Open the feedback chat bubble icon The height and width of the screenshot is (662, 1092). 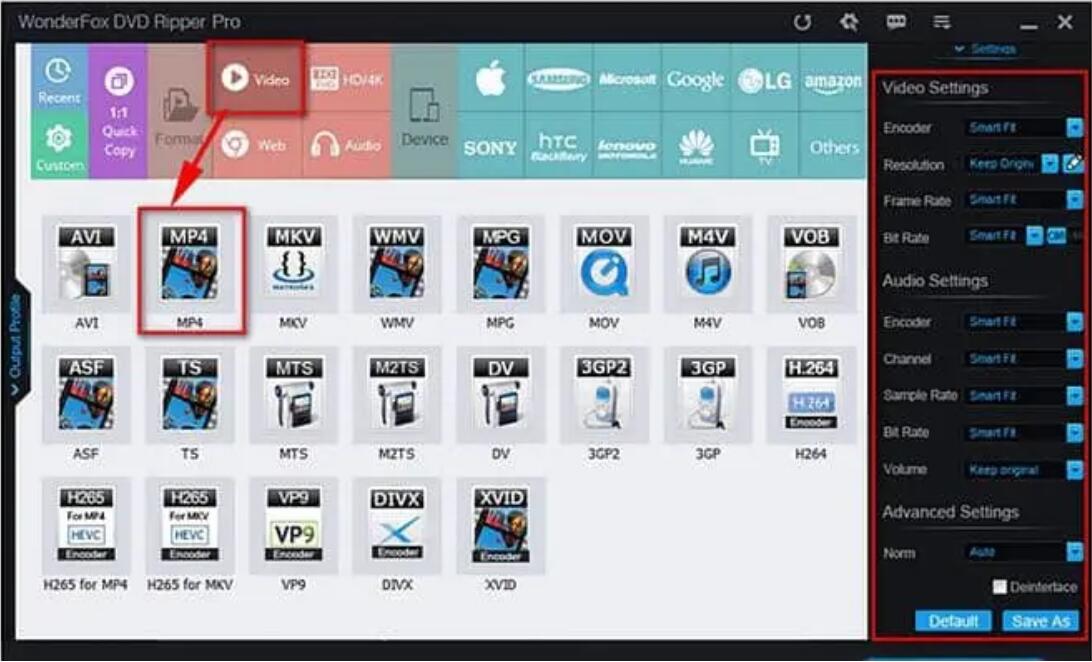[896, 22]
